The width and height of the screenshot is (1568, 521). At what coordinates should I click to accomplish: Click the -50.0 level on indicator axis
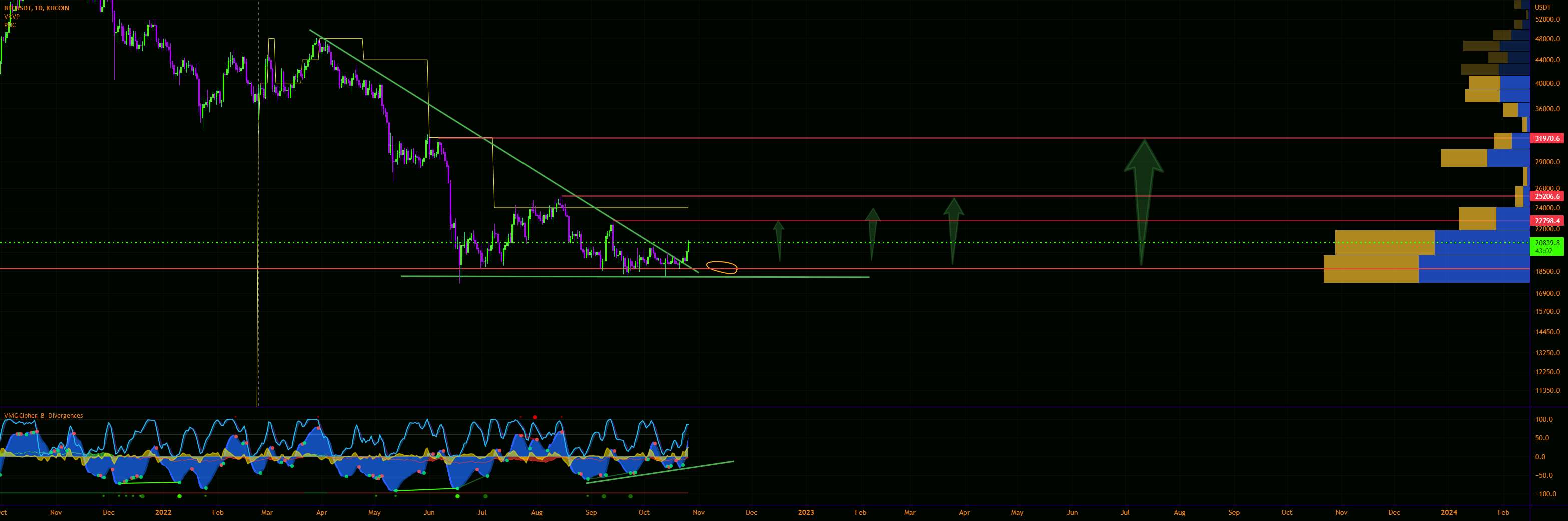(x=1543, y=476)
